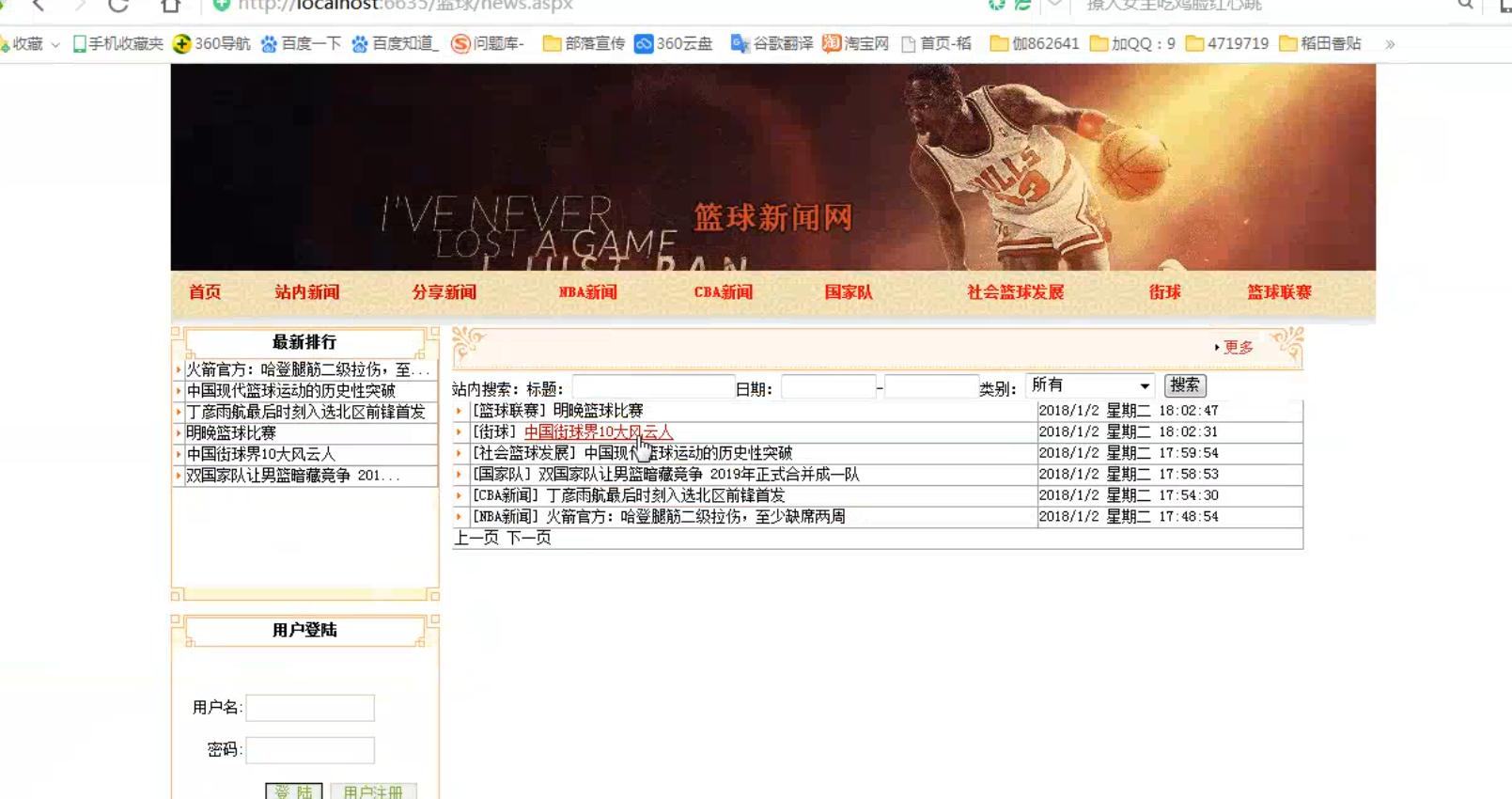This screenshot has height=799, width=1512.
Task: Open the highlighted 中国街球界10大风云人 article
Action: pyautogui.click(x=599, y=431)
